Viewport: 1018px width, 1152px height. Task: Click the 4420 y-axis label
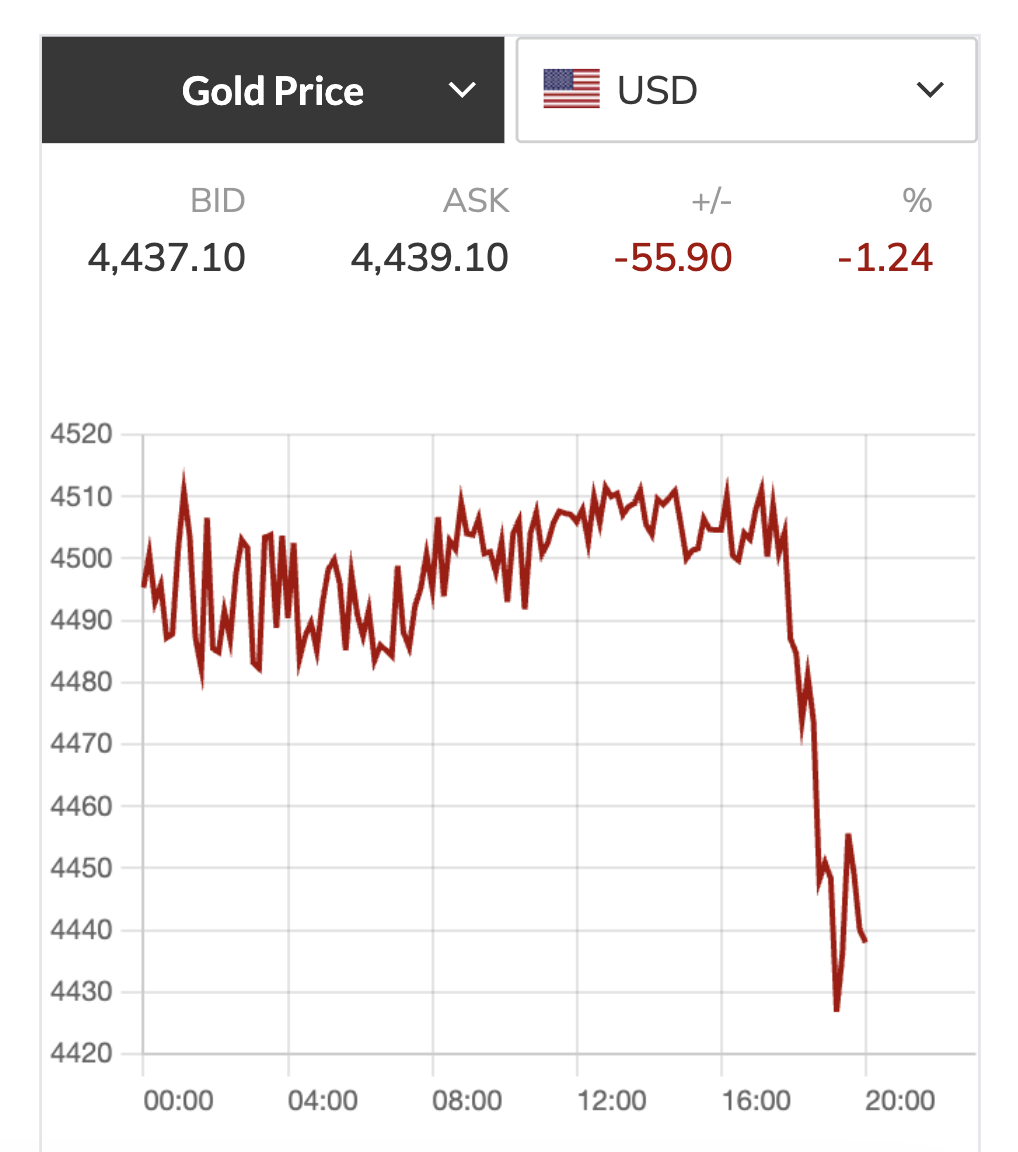click(80, 1054)
